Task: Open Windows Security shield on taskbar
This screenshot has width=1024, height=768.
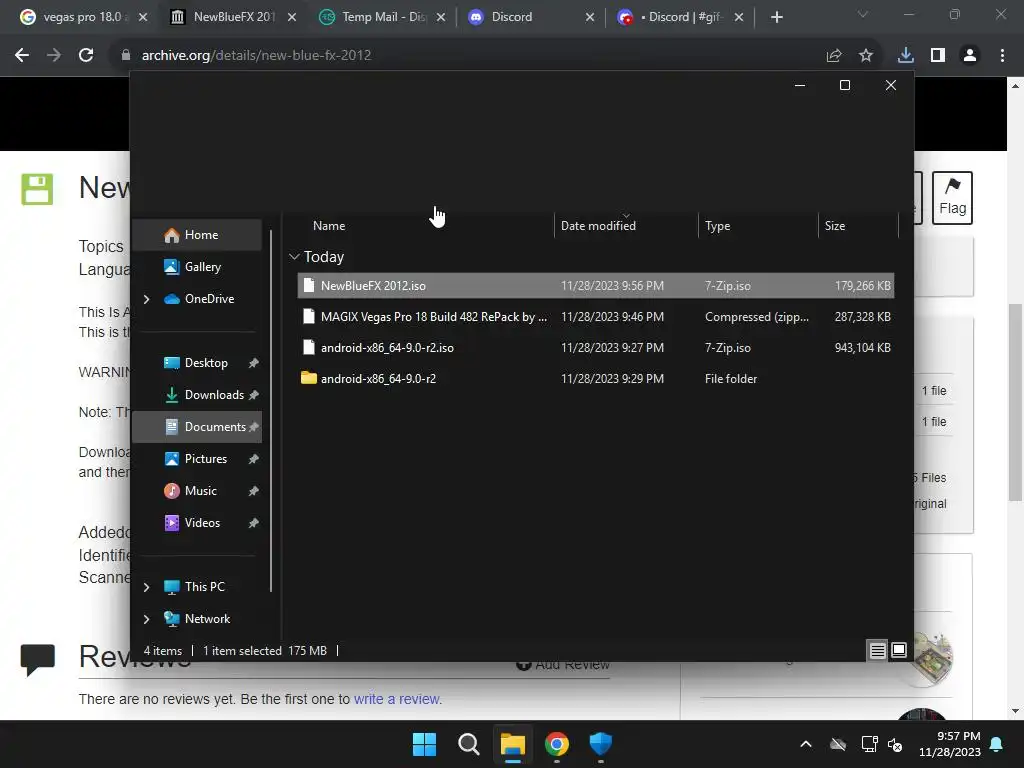Action: (x=601, y=744)
